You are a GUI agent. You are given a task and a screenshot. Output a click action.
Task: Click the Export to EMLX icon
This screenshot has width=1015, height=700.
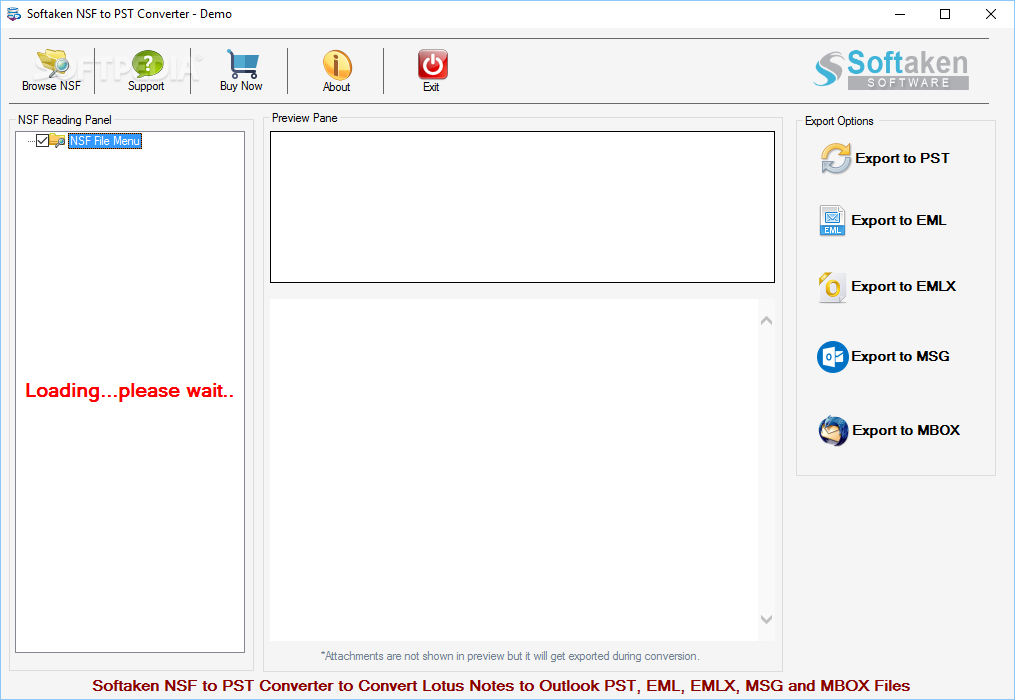(832, 287)
